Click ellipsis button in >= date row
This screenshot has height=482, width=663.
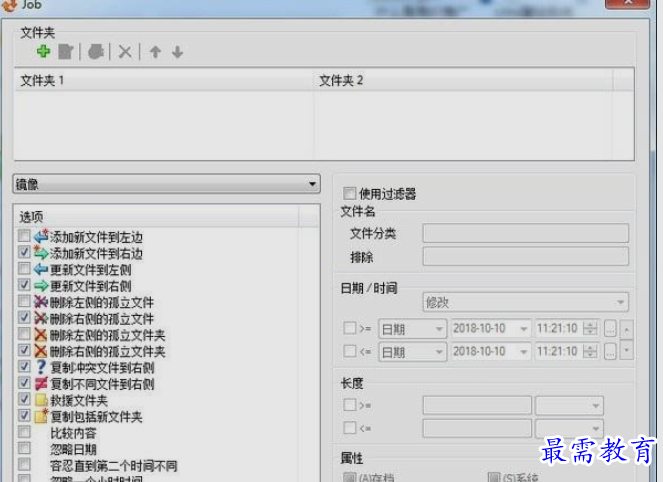pyautogui.click(x=610, y=329)
